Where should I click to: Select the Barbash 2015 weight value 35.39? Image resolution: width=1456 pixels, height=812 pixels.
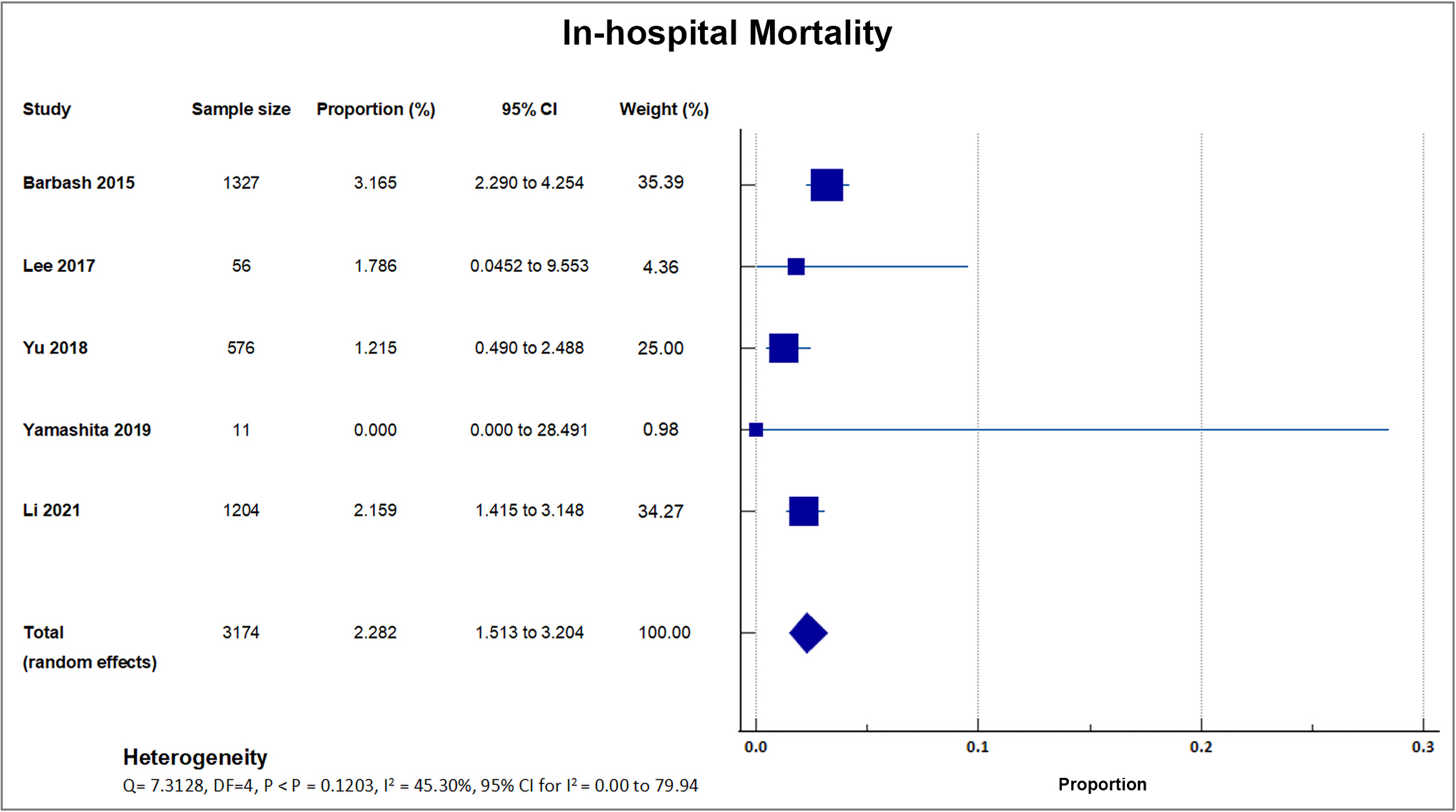click(660, 183)
